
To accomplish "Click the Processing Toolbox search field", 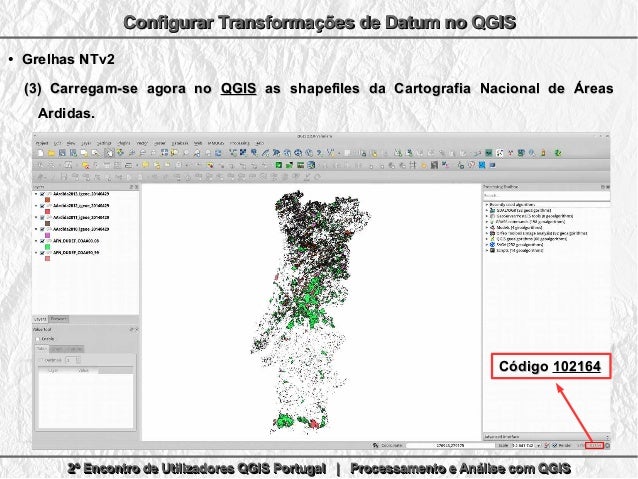I will pos(546,196).
